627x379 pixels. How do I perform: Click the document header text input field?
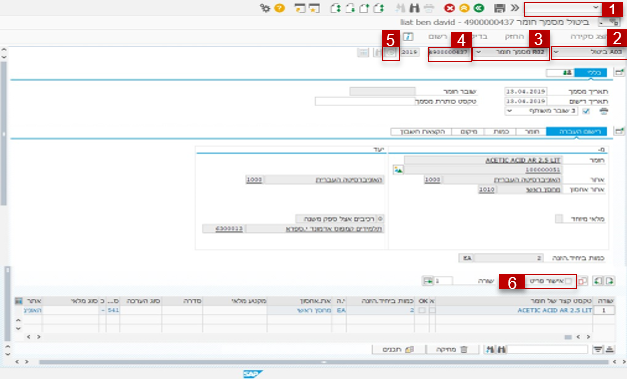click(365, 102)
